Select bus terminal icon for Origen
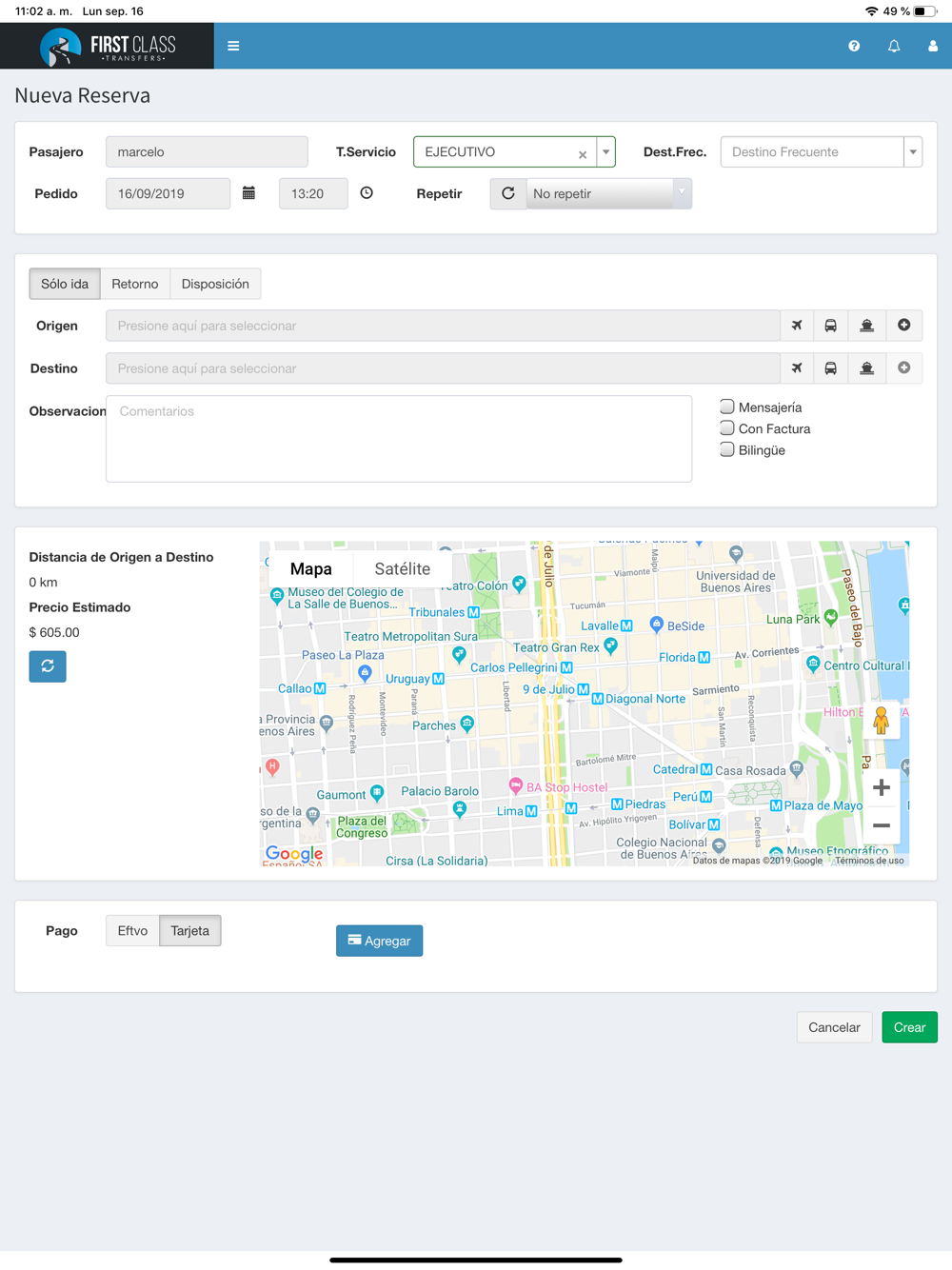 (831, 326)
